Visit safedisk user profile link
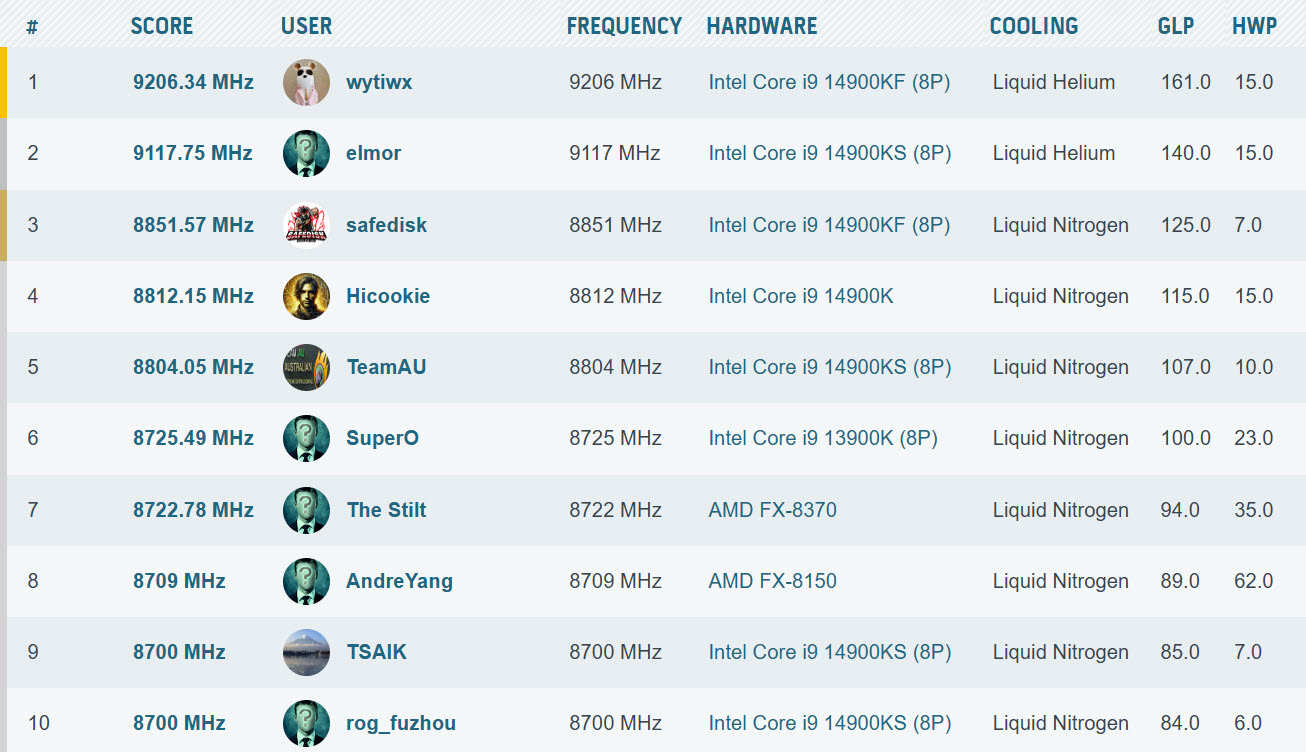 [x=387, y=225]
